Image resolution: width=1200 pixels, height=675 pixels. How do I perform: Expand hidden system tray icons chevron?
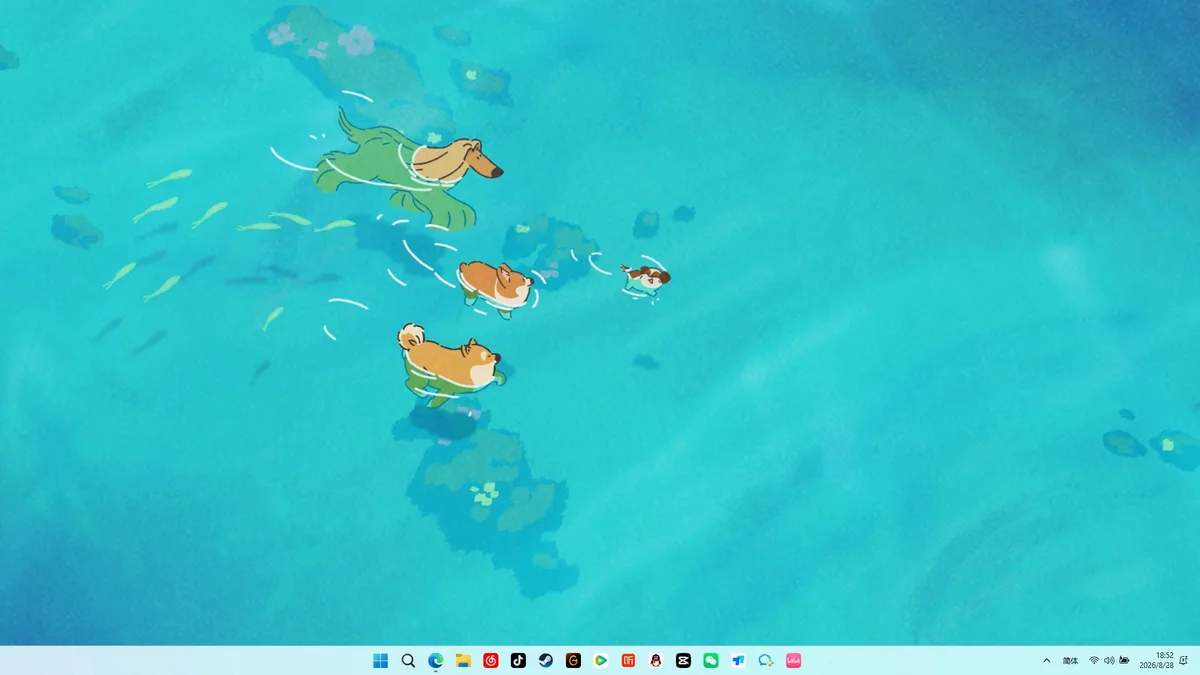pos(1047,660)
